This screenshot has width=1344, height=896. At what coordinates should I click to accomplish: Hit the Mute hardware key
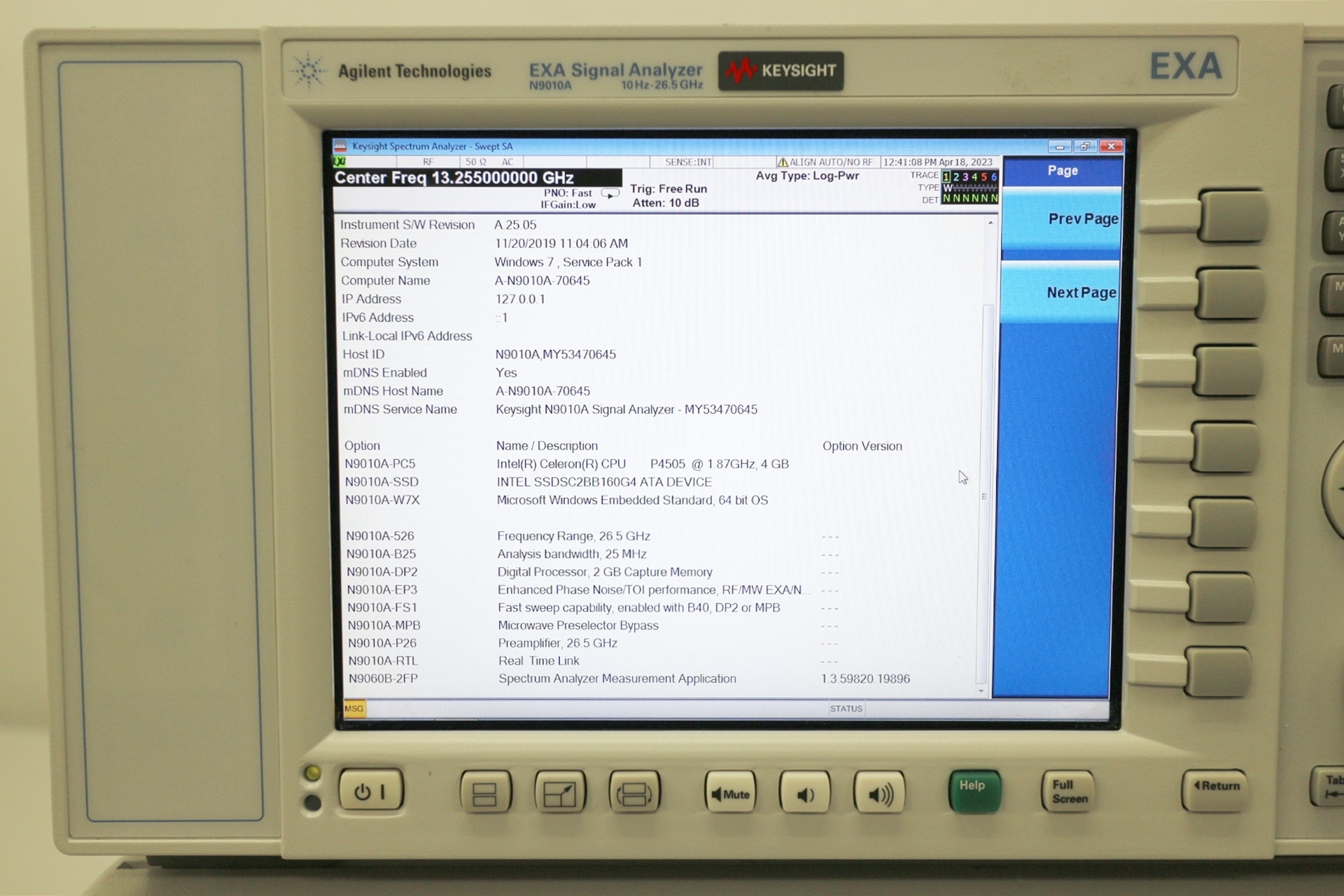coord(730,793)
